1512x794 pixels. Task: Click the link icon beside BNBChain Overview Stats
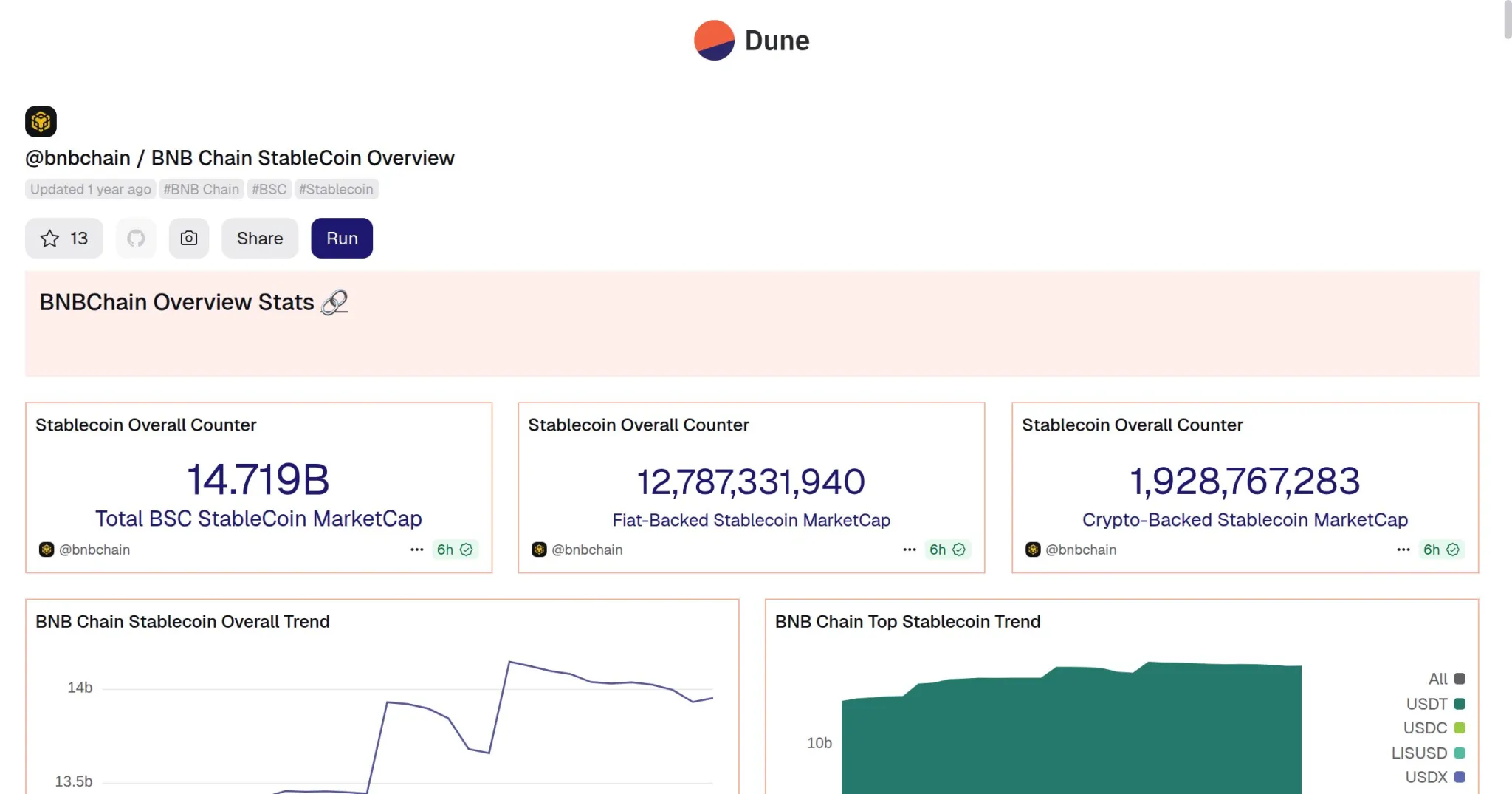[x=334, y=302]
